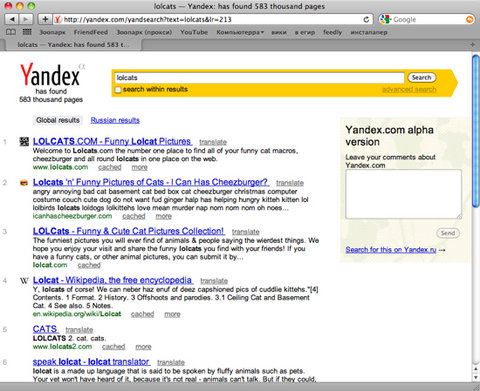Image resolution: width=480 pixels, height=391 pixels.
Task: Open the Зоопарк (прокси) bookmark
Action: point(144,32)
